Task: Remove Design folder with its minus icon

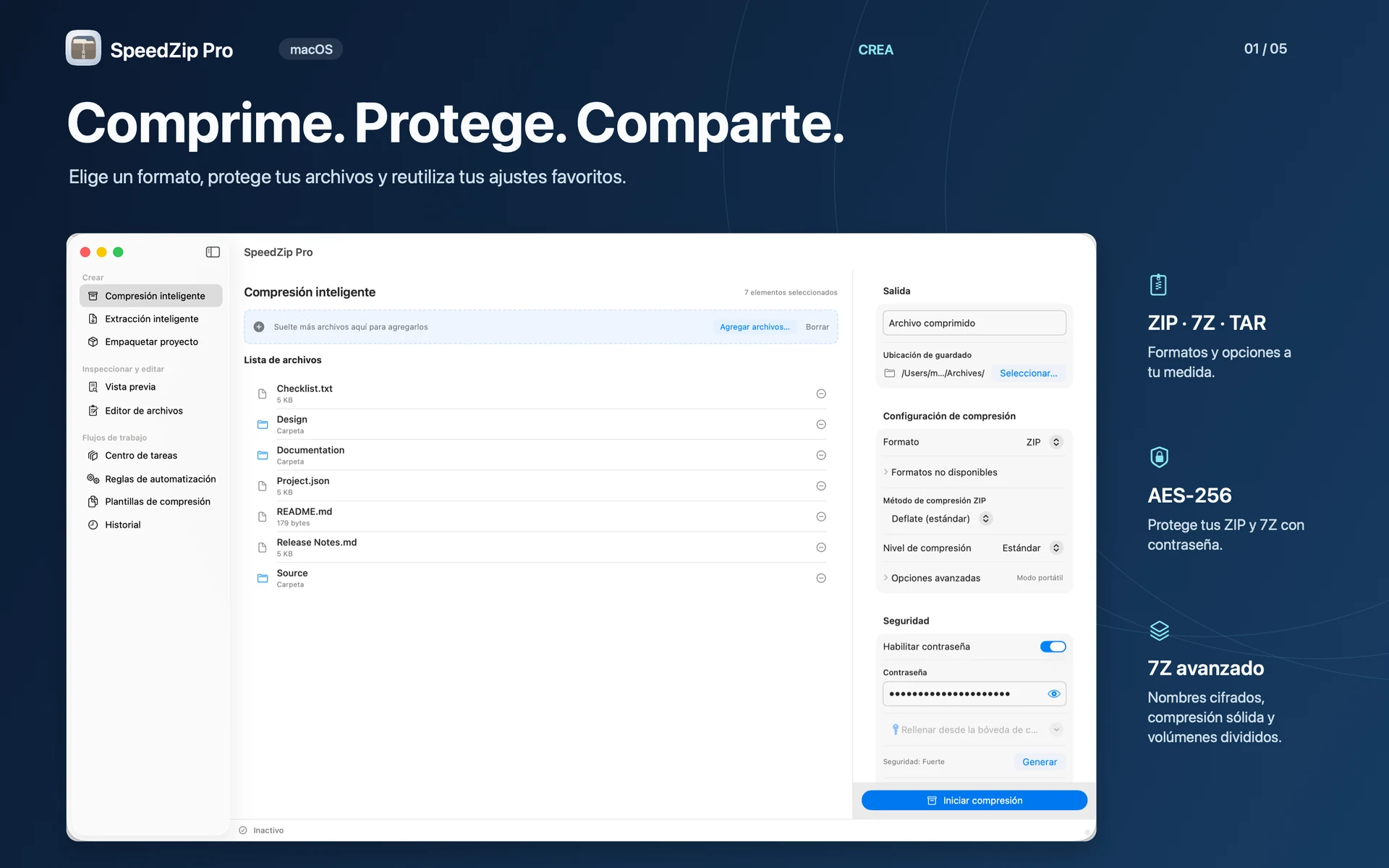Action: pos(821,425)
